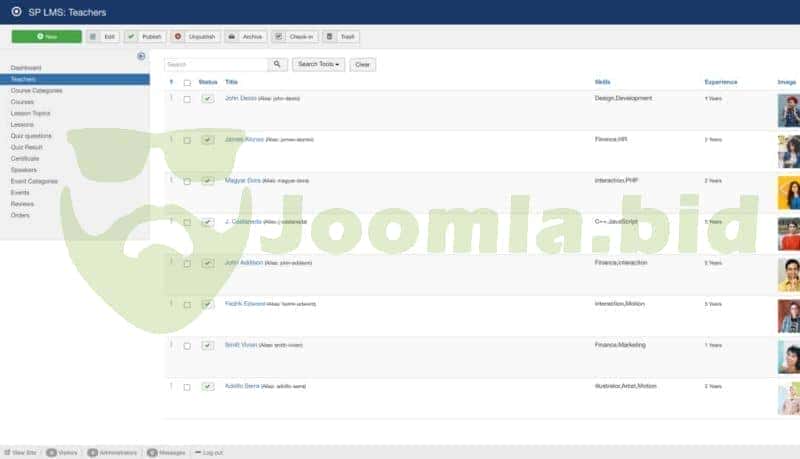Image resolution: width=800 pixels, height=459 pixels.
Task: Toggle published status icon for Magyar Dora
Action: (207, 181)
